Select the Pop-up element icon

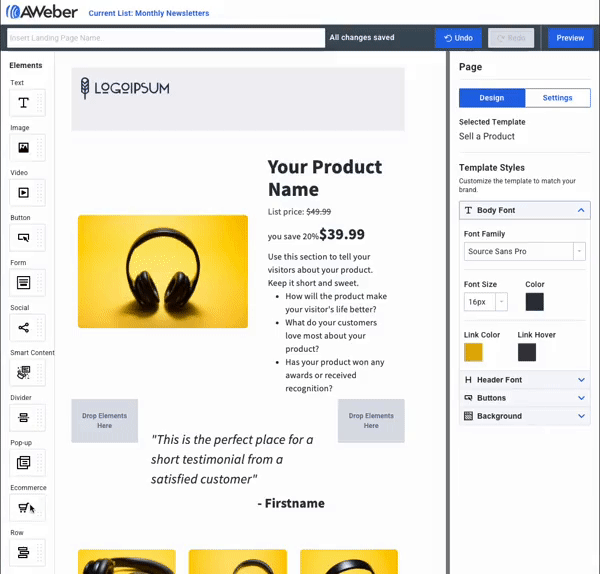(24, 462)
